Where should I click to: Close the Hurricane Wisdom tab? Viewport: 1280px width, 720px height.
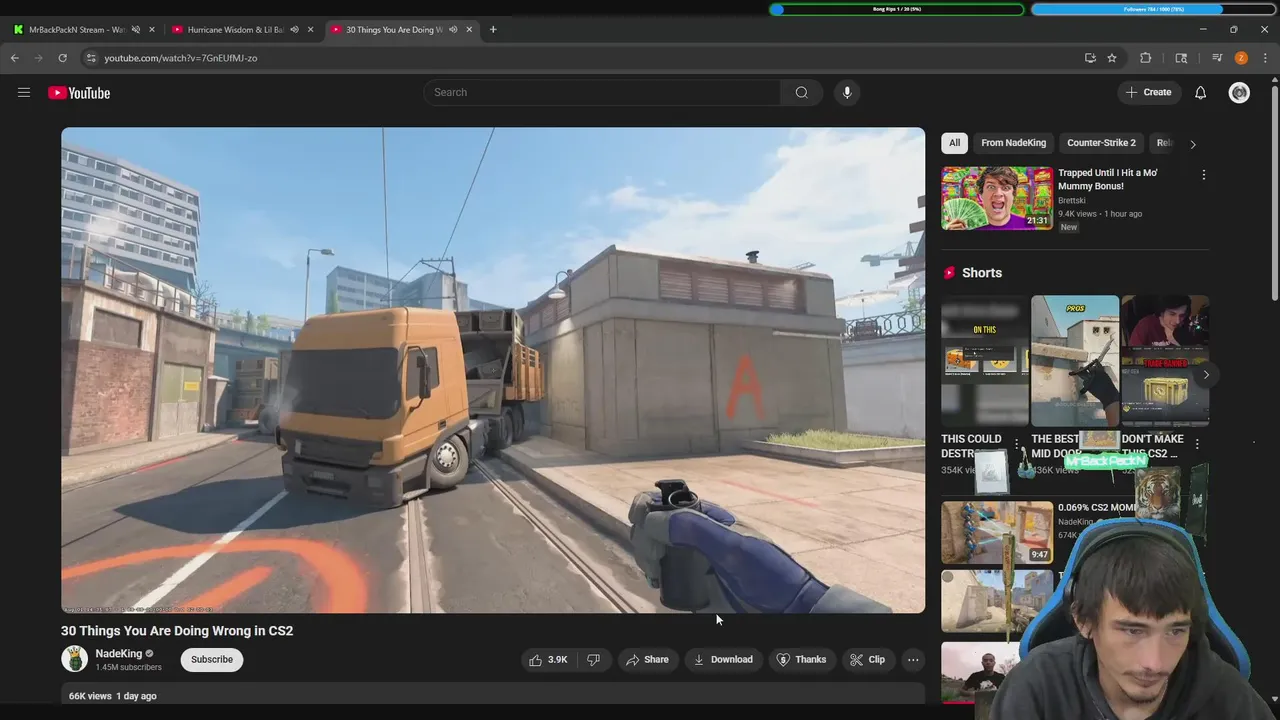[310, 30]
